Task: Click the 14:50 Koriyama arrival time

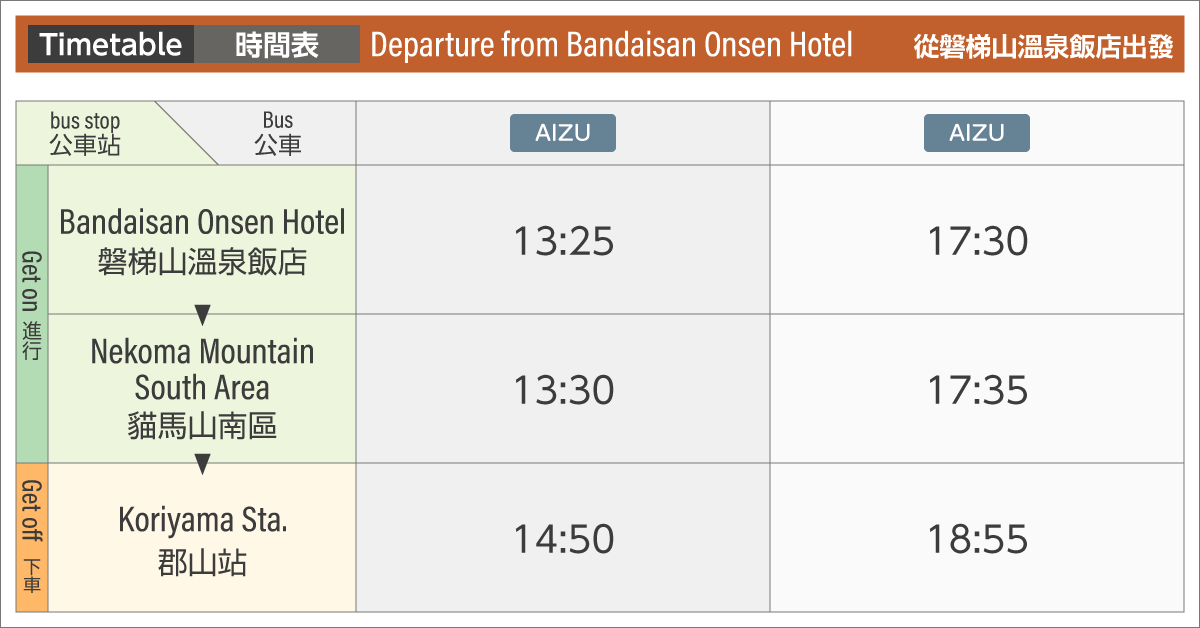Action: [x=563, y=539]
